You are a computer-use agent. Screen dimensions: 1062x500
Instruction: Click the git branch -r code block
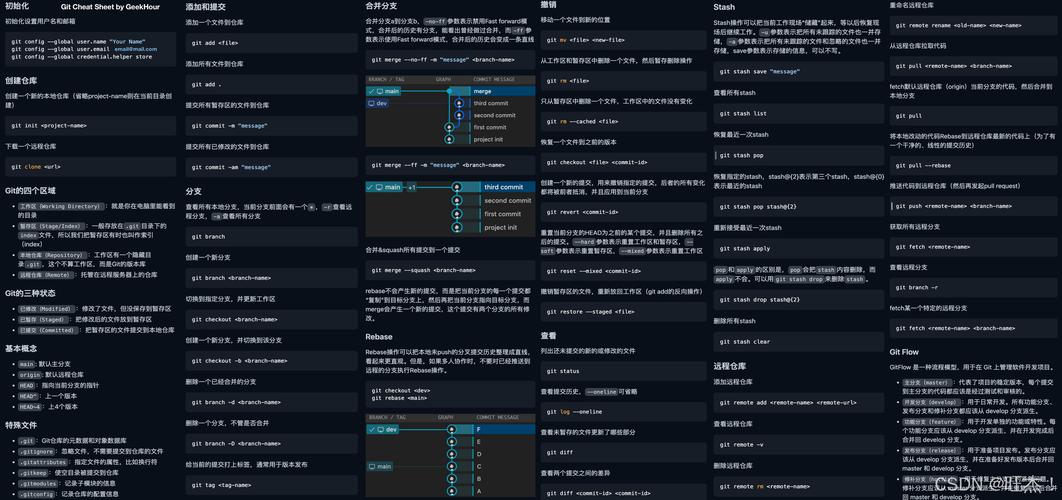973,287
